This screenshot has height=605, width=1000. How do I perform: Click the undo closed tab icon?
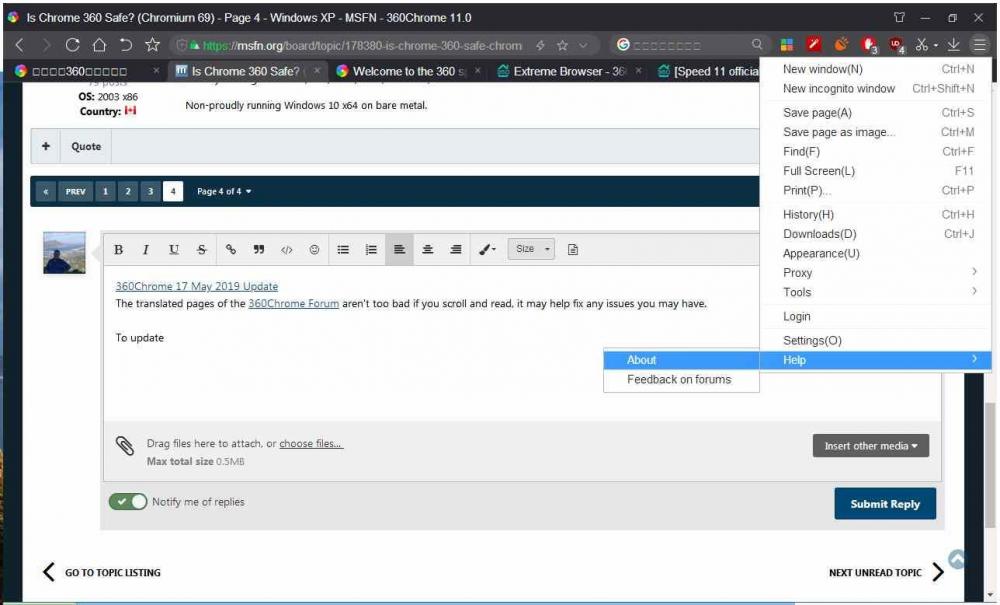[x=126, y=45]
